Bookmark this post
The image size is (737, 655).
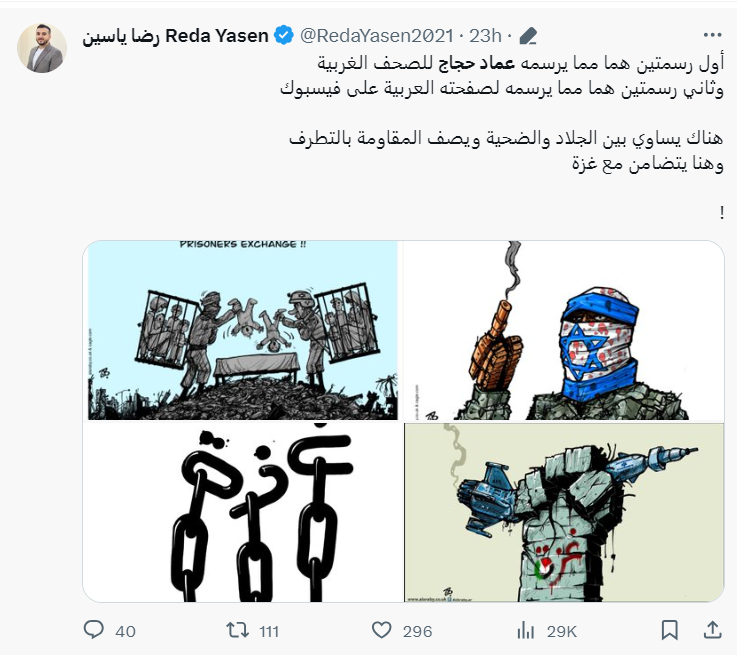click(x=669, y=630)
